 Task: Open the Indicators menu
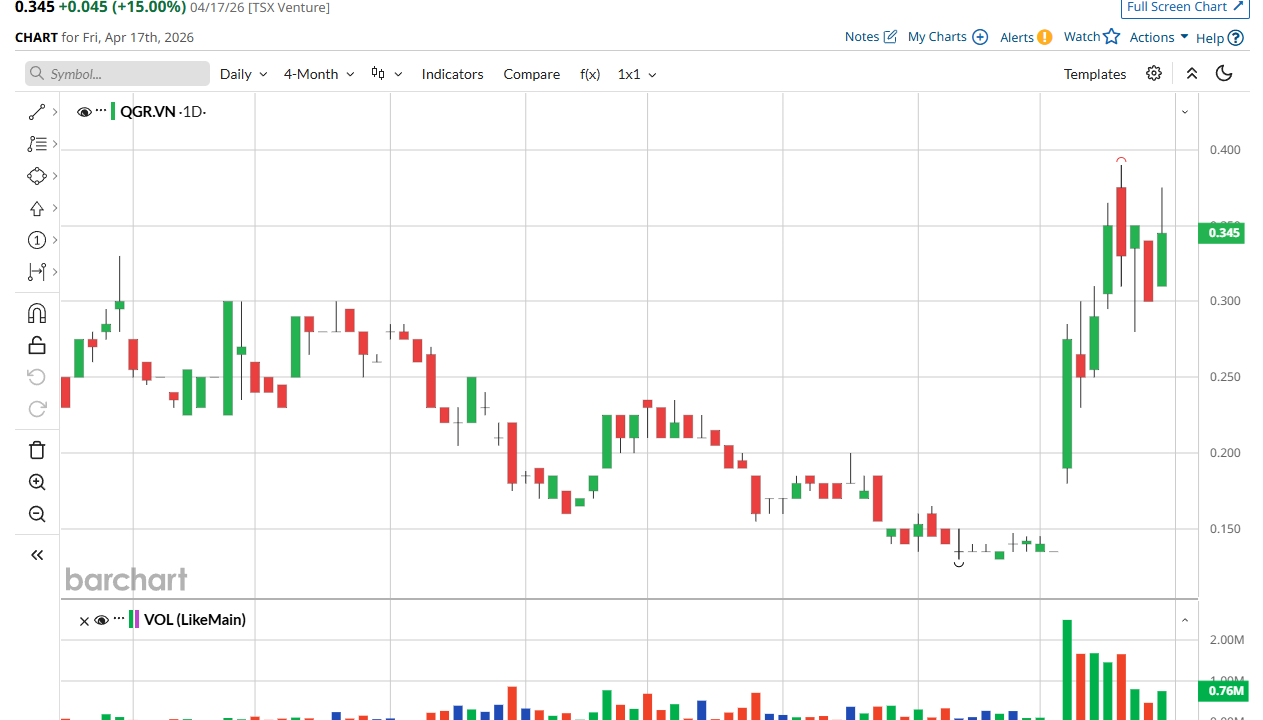point(452,74)
